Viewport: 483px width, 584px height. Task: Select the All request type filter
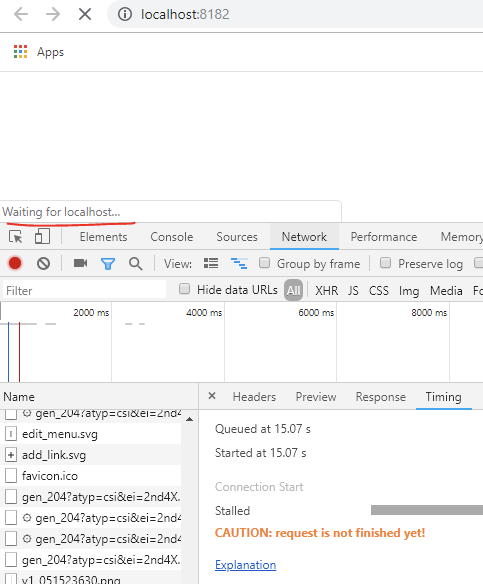pyautogui.click(x=293, y=290)
